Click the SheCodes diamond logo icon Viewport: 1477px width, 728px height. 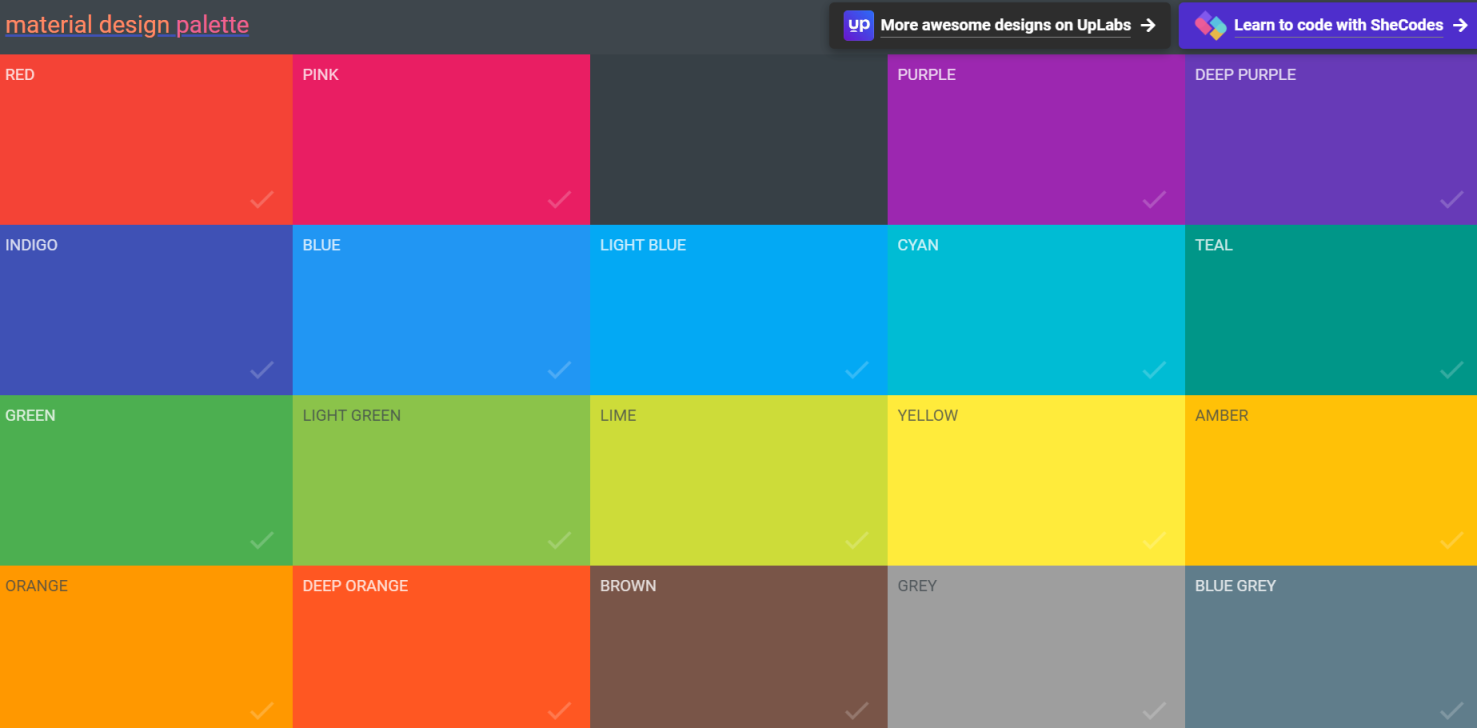[1213, 24]
